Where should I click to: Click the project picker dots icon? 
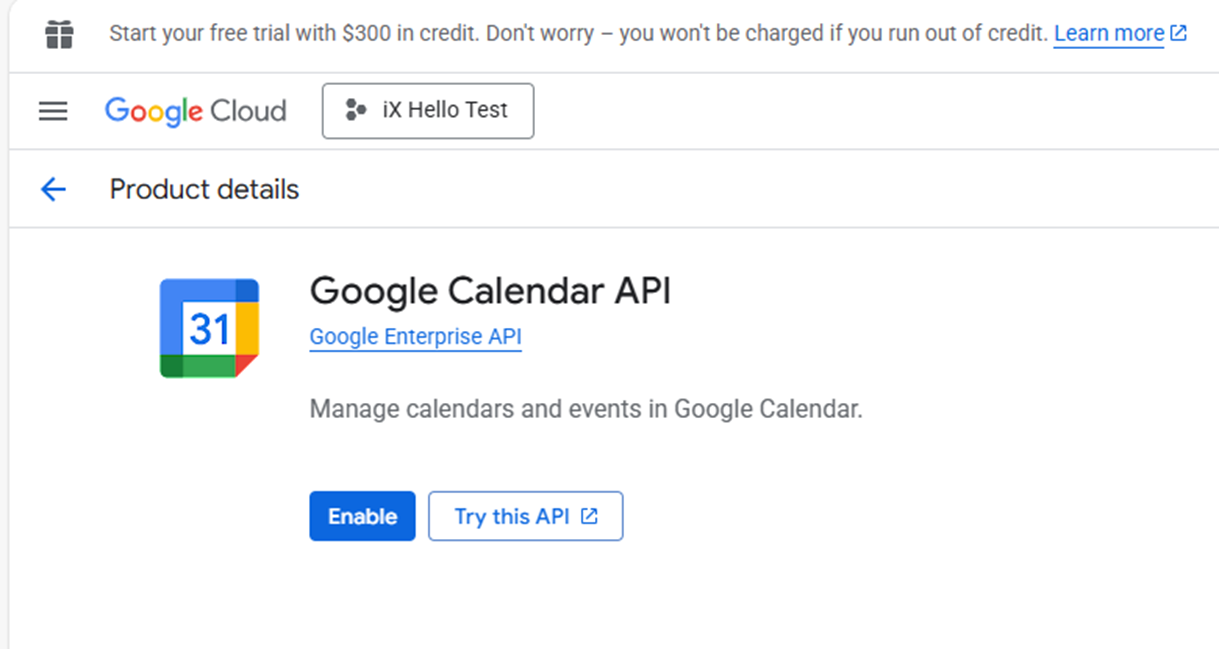[355, 110]
